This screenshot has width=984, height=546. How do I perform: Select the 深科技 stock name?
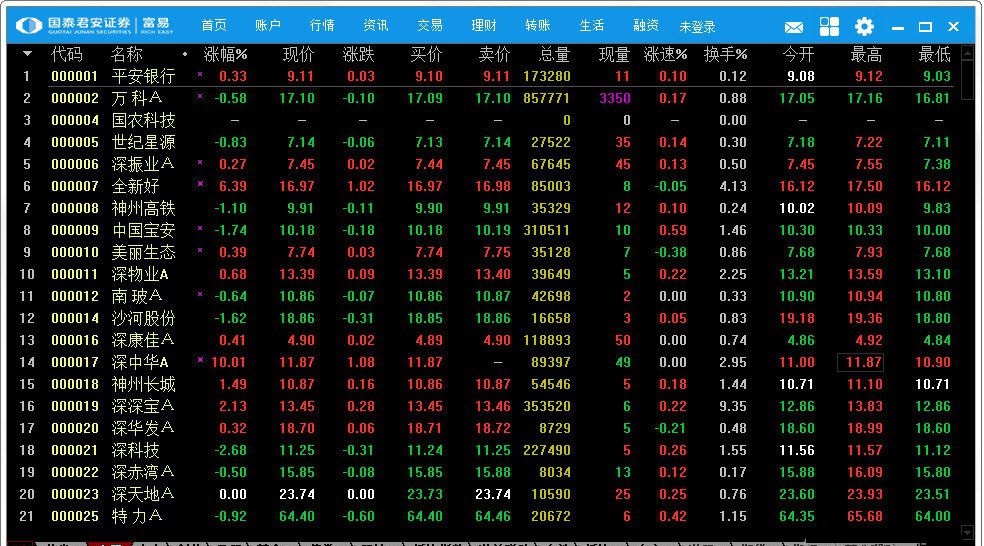click(x=136, y=451)
